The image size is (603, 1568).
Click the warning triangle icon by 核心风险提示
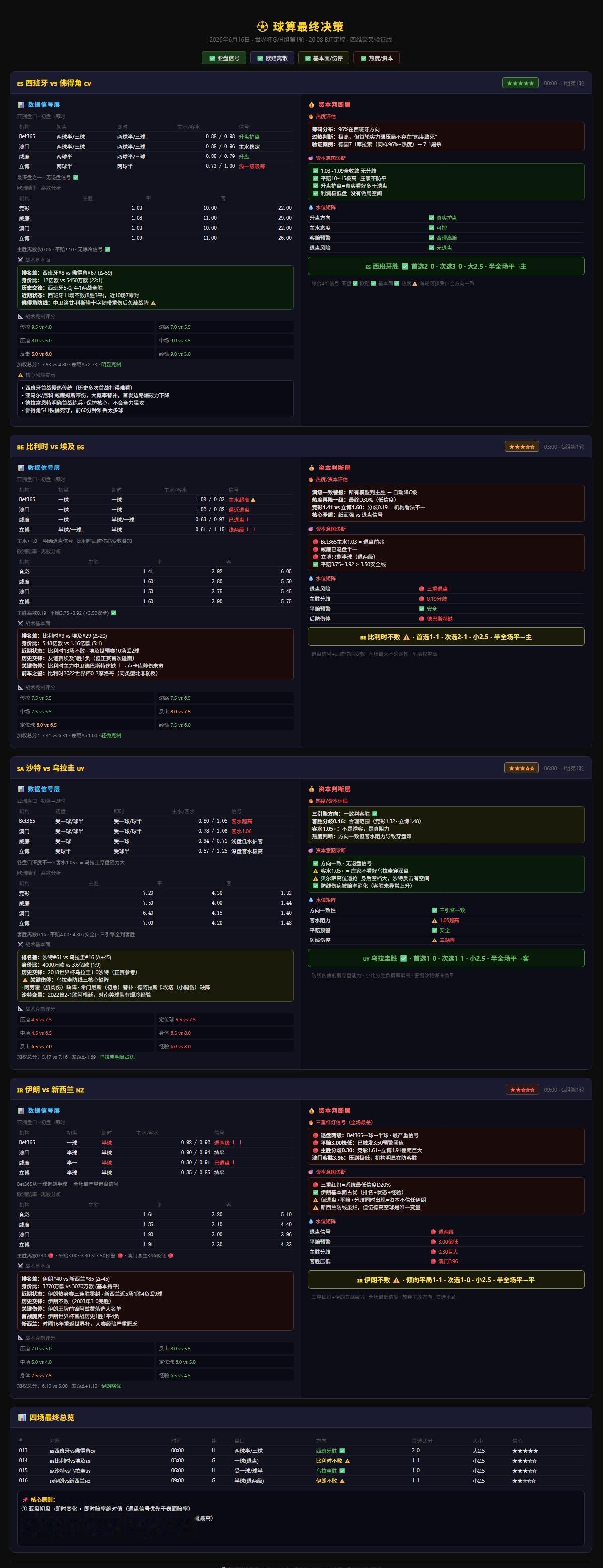click(20, 375)
